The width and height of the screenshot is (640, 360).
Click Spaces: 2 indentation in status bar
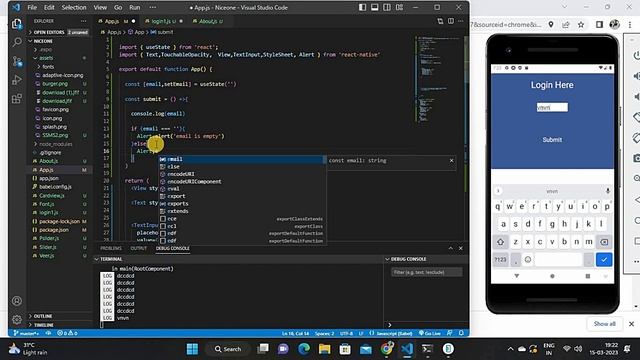324,333
